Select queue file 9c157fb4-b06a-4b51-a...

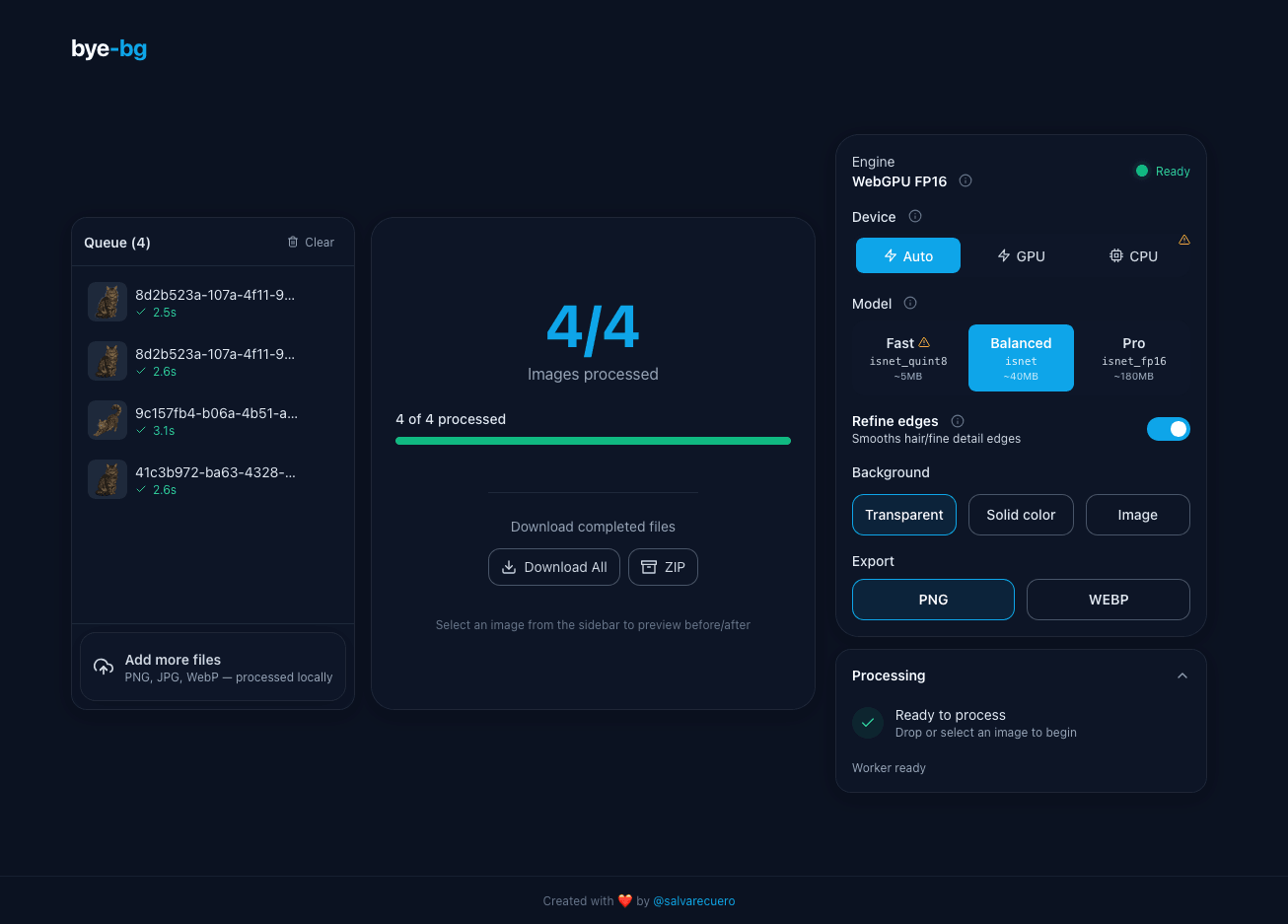[x=213, y=420]
